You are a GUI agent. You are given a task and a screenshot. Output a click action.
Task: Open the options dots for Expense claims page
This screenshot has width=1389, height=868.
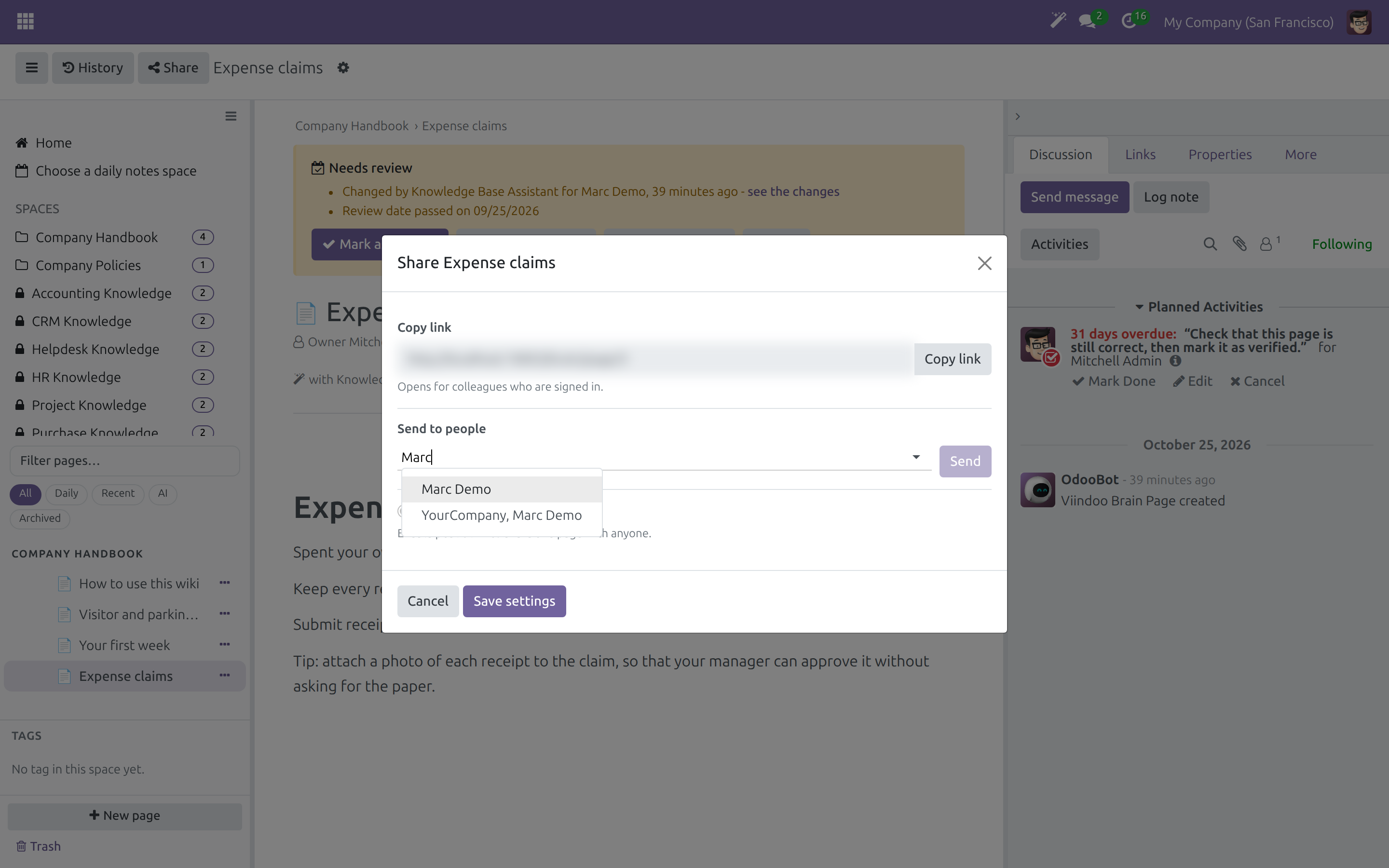(x=224, y=676)
